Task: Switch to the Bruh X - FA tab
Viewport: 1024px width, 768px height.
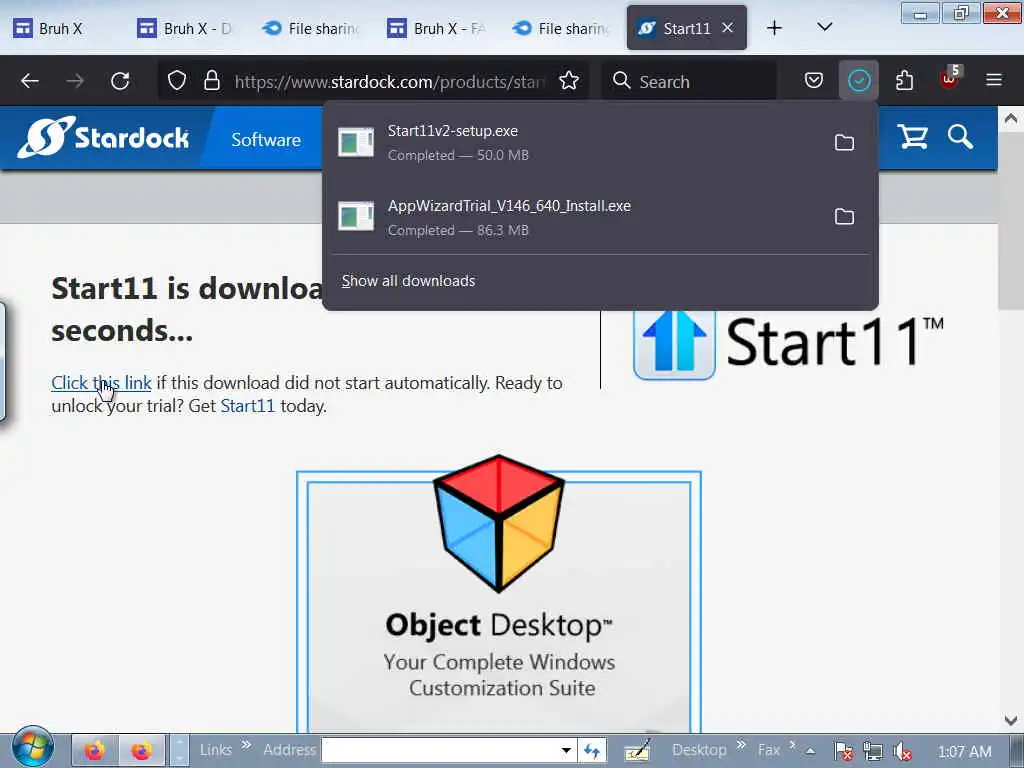Action: coord(436,28)
